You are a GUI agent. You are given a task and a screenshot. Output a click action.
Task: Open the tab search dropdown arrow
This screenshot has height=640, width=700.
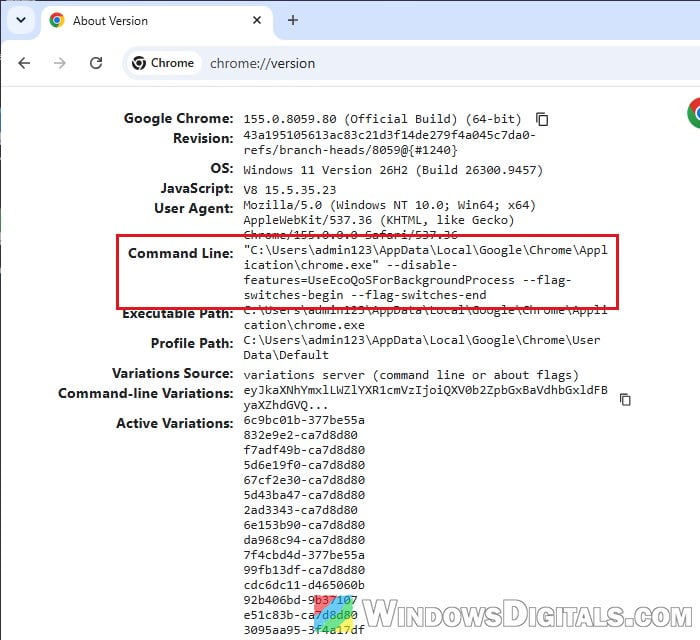point(21,20)
